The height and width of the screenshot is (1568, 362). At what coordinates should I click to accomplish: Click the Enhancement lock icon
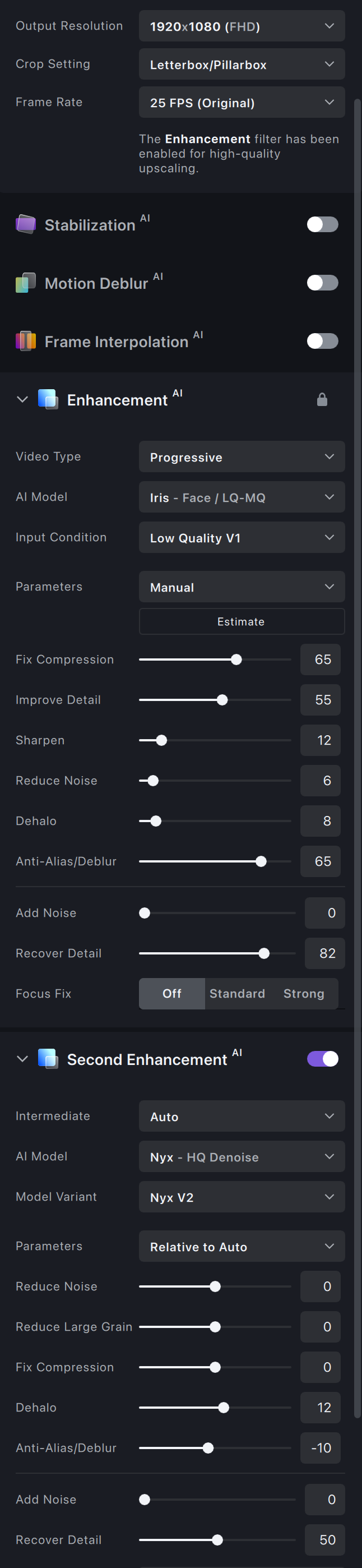[322, 399]
